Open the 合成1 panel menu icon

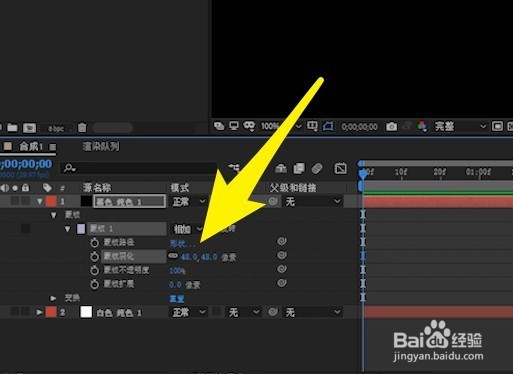53,147
